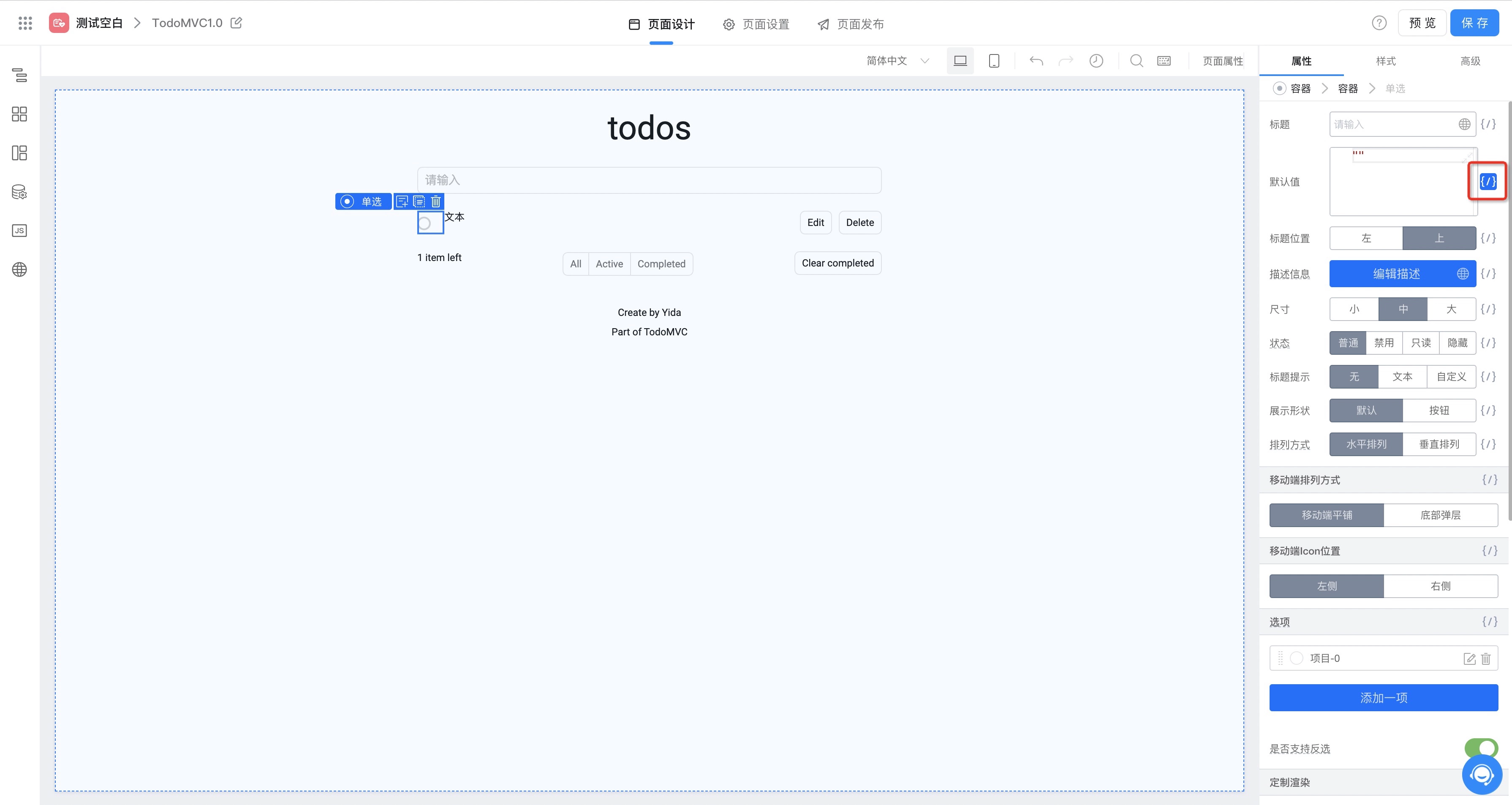Select the 项目-0 radio option
The image size is (1512, 805).
[1297, 658]
